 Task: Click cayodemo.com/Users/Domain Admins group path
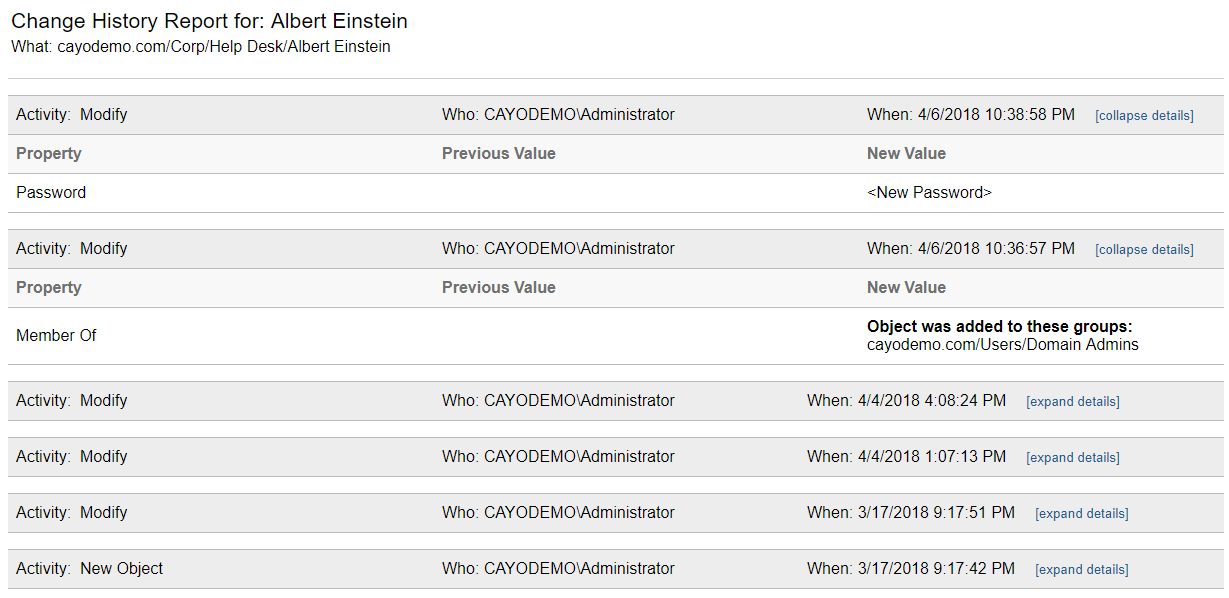(x=1002, y=345)
